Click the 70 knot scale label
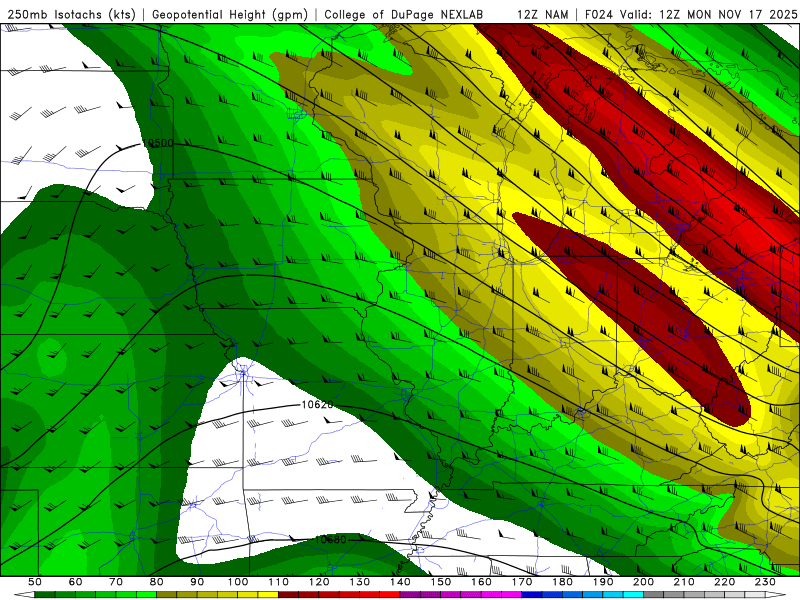The image size is (800, 600). pos(116,582)
